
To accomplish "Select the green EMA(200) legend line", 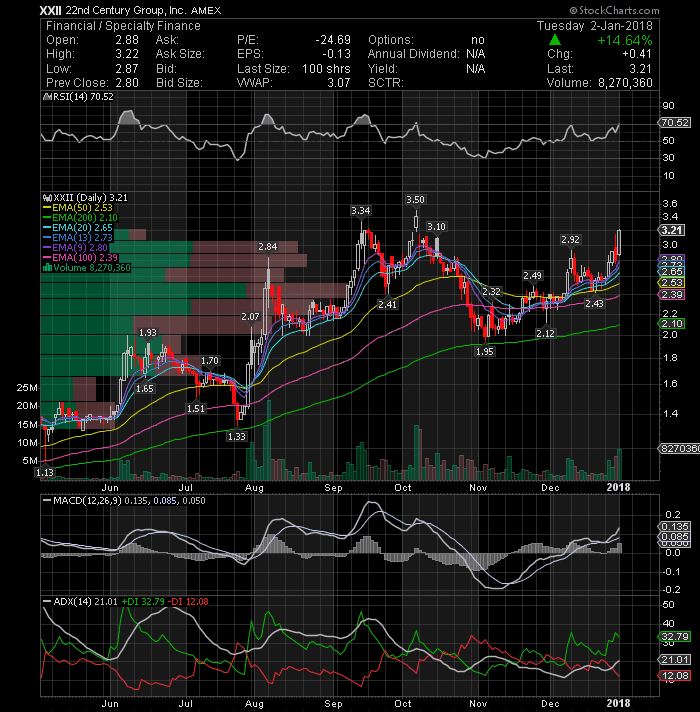I will (x=47, y=218).
